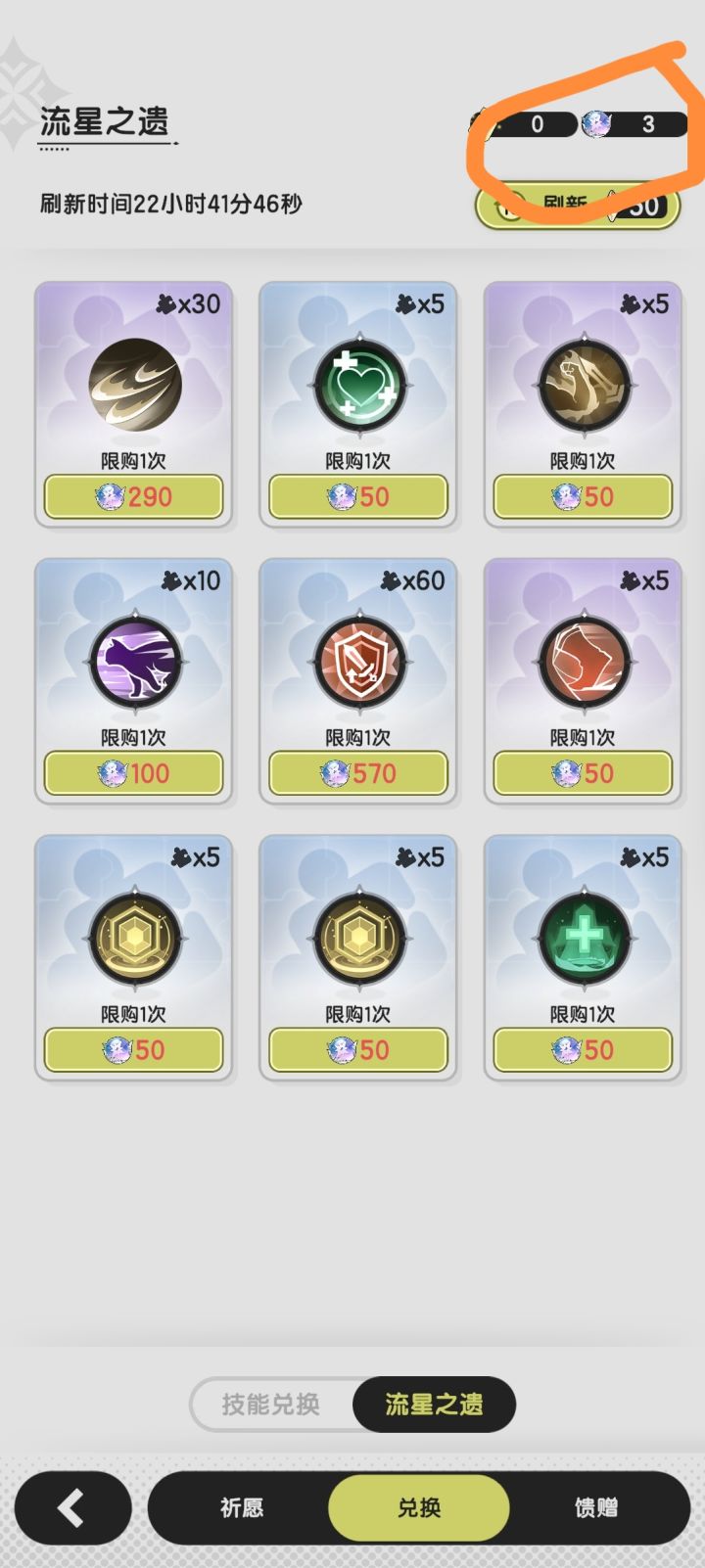Open the 馈赠 tab
The image size is (705, 1568).
(x=596, y=1507)
